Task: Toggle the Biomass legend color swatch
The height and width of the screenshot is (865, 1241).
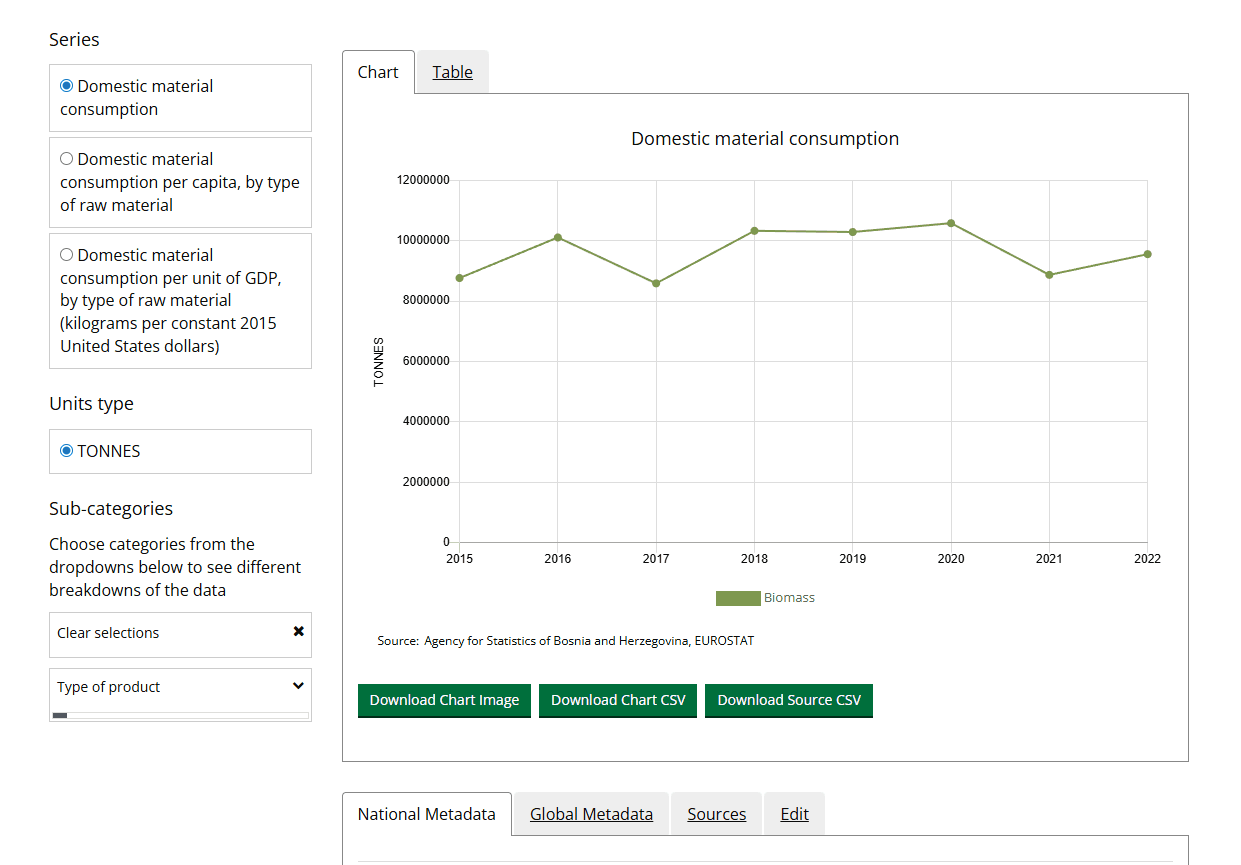Action: click(738, 598)
